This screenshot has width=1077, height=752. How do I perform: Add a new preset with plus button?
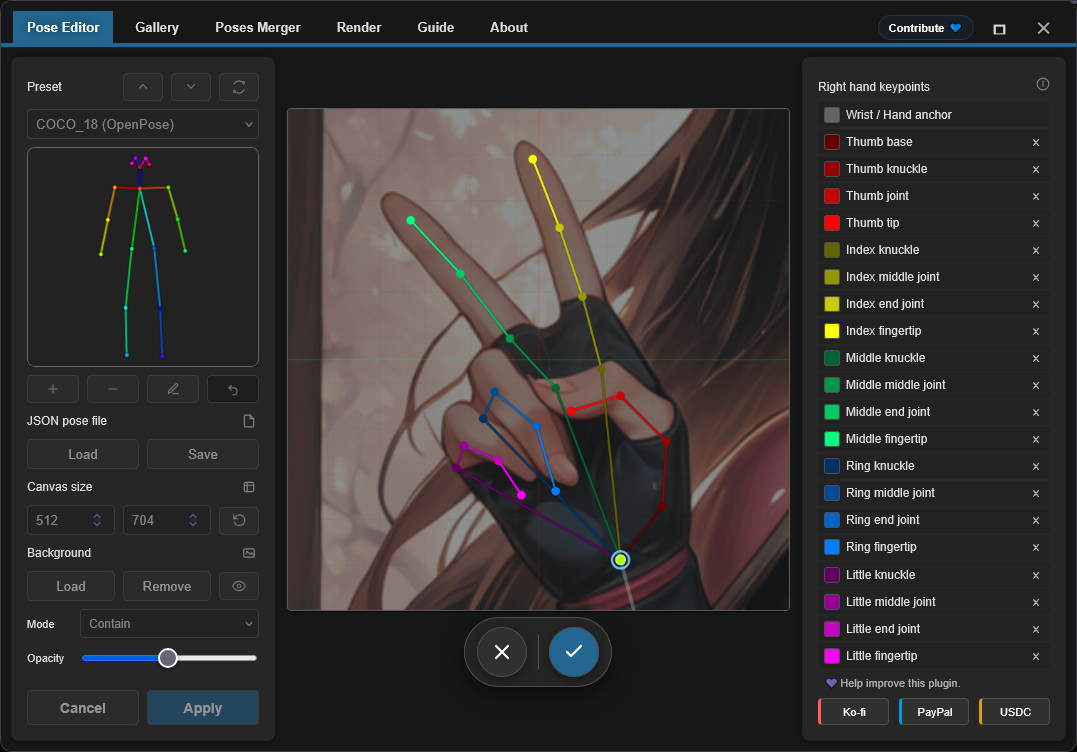coord(53,389)
